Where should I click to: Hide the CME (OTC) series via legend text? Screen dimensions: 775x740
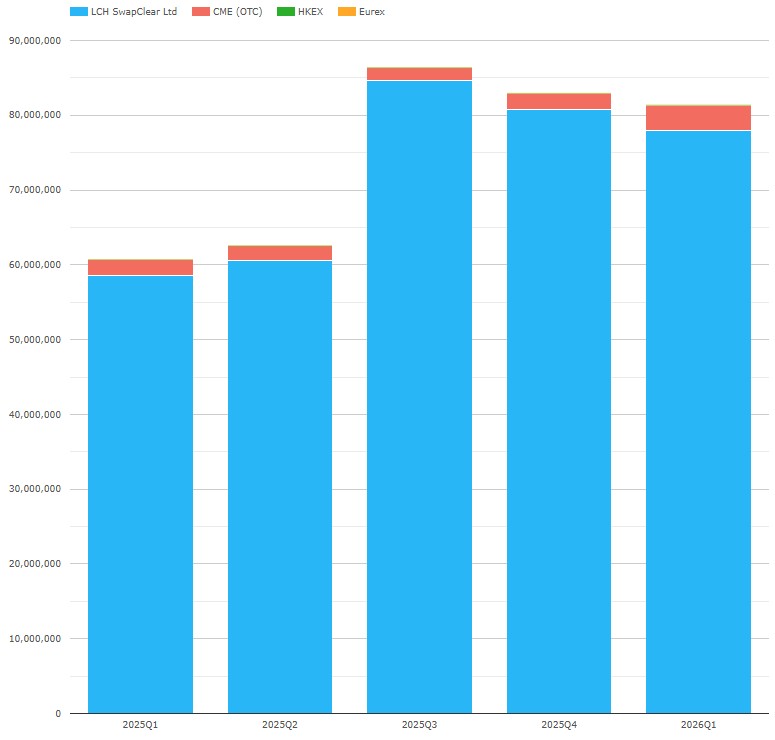[237, 12]
